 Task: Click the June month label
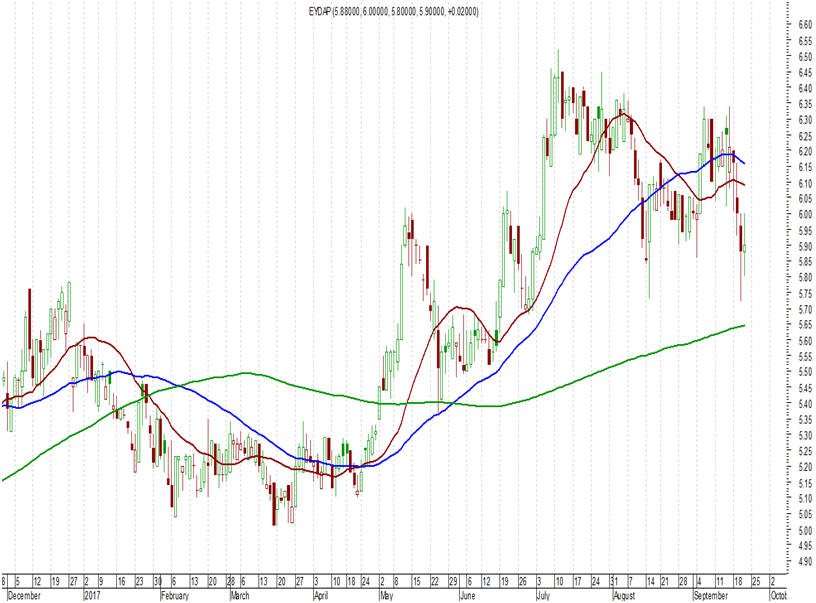[x=468, y=596]
